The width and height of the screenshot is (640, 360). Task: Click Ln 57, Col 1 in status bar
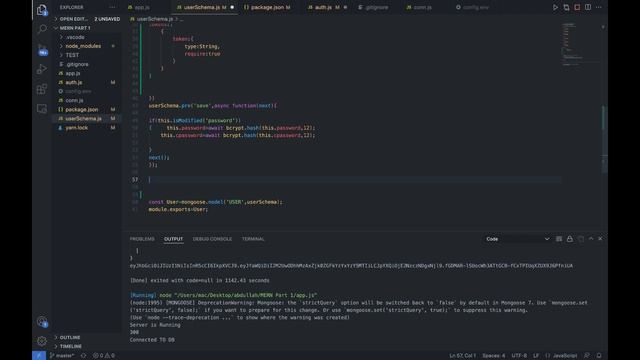coord(462,356)
